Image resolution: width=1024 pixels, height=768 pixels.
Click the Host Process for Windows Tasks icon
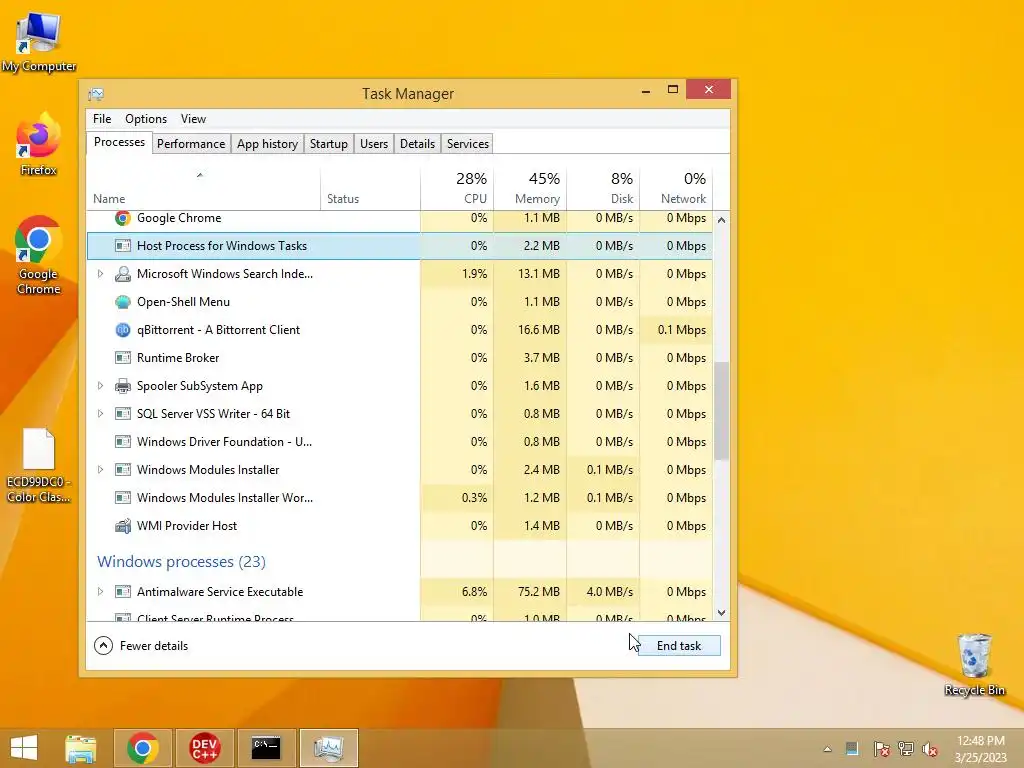(x=123, y=246)
